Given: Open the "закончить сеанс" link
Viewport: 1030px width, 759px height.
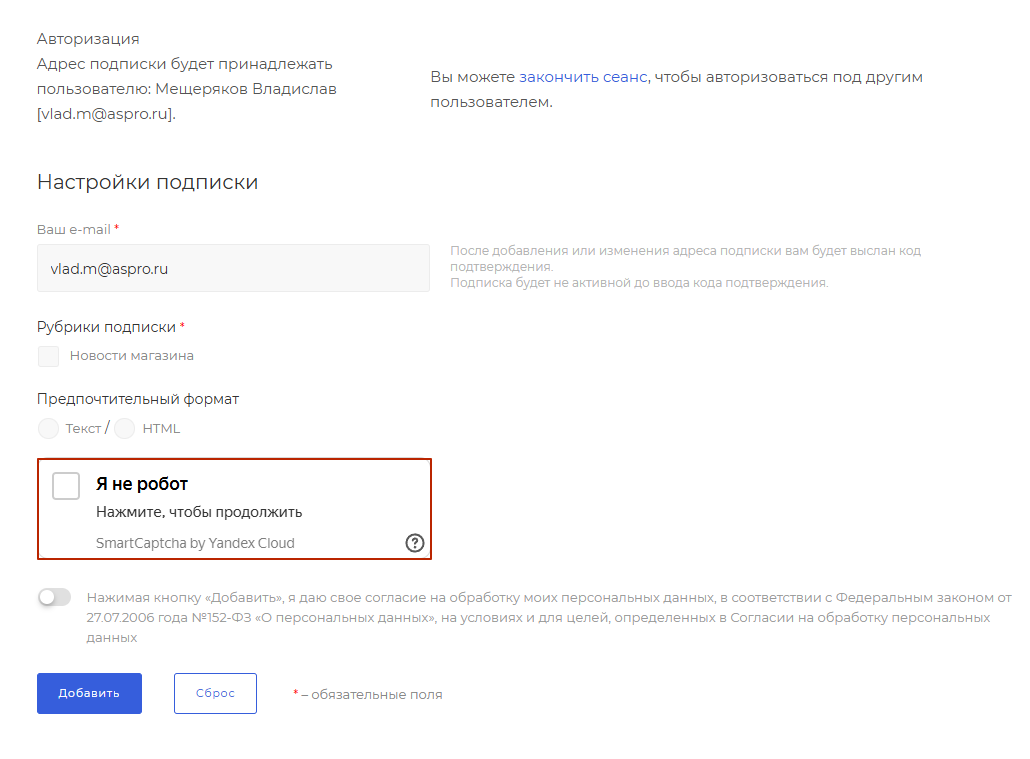Looking at the screenshot, I should click(x=583, y=77).
